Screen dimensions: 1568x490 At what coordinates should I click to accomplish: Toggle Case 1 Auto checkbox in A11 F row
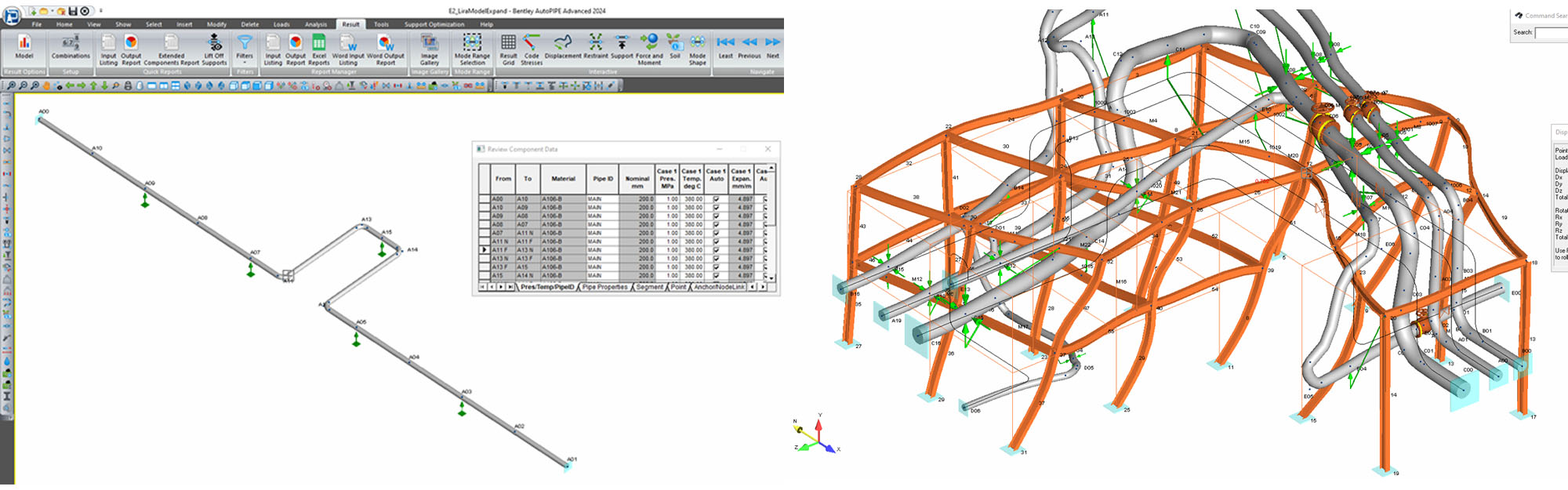pos(716,250)
